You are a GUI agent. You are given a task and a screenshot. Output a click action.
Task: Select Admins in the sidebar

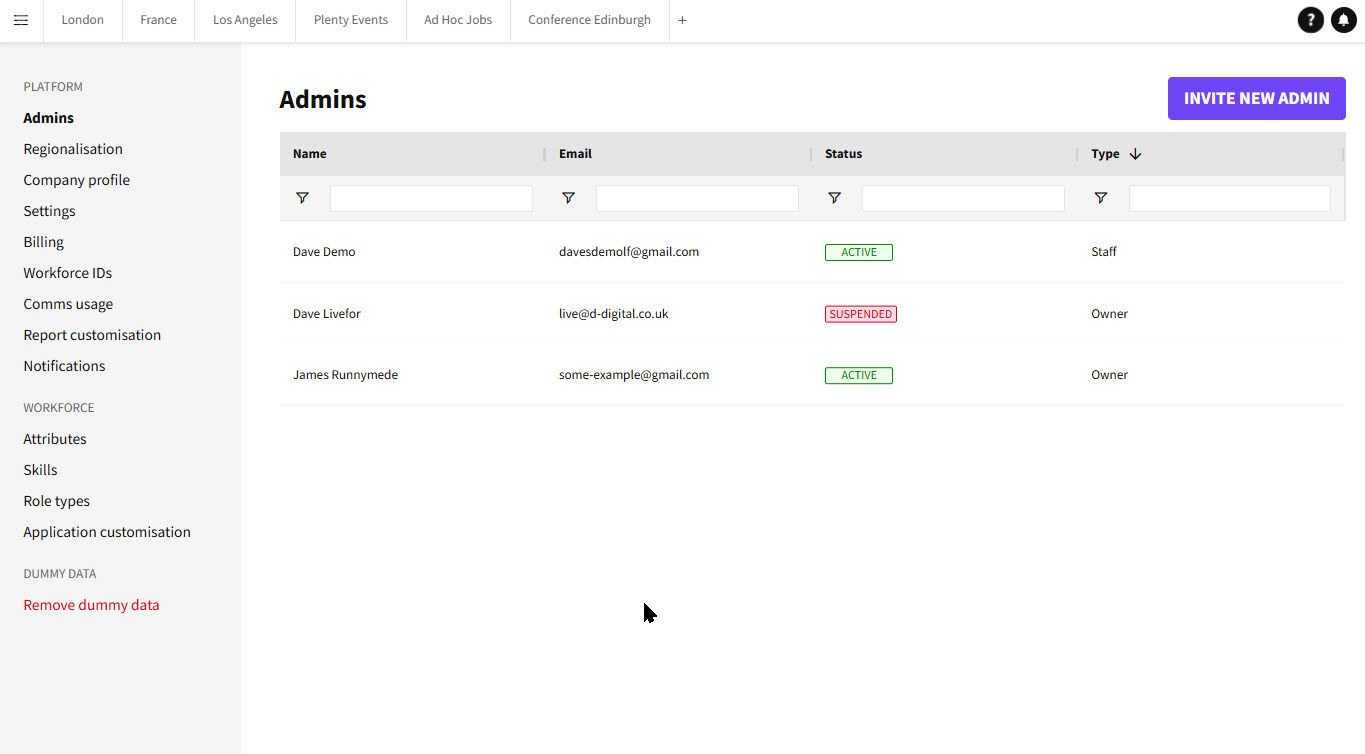coord(49,118)
